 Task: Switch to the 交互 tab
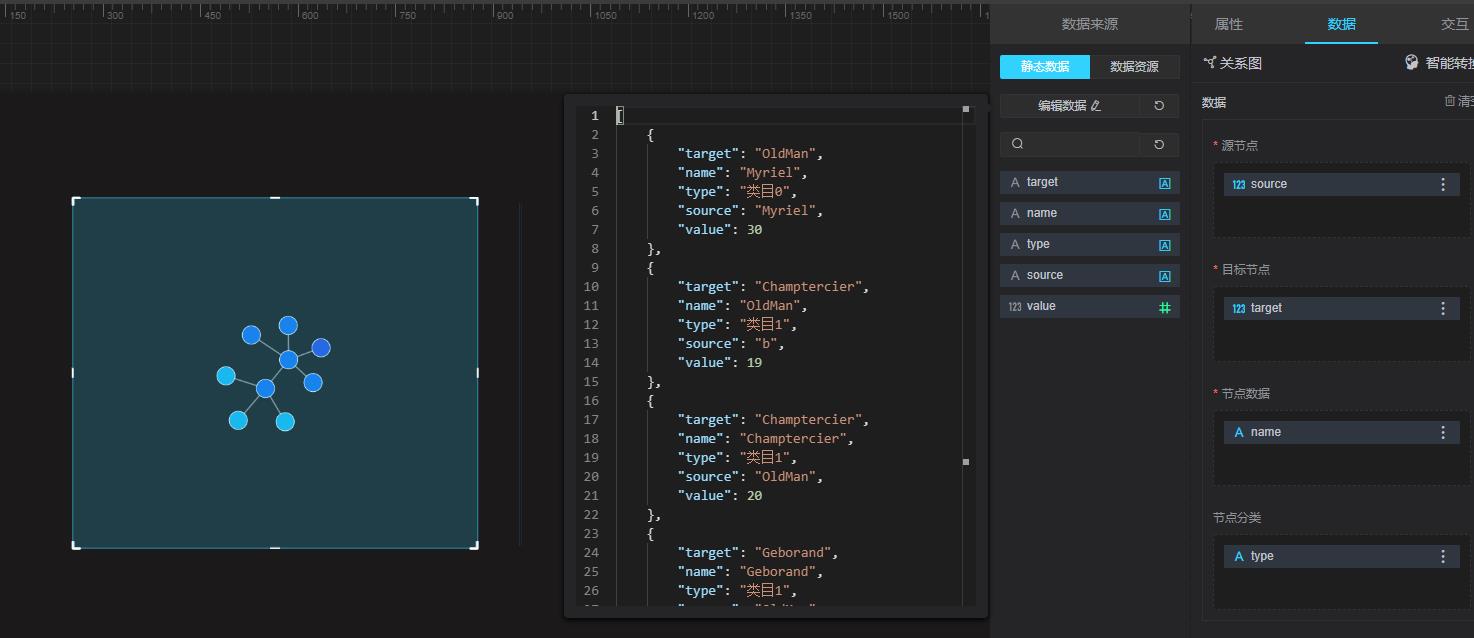1455,24
